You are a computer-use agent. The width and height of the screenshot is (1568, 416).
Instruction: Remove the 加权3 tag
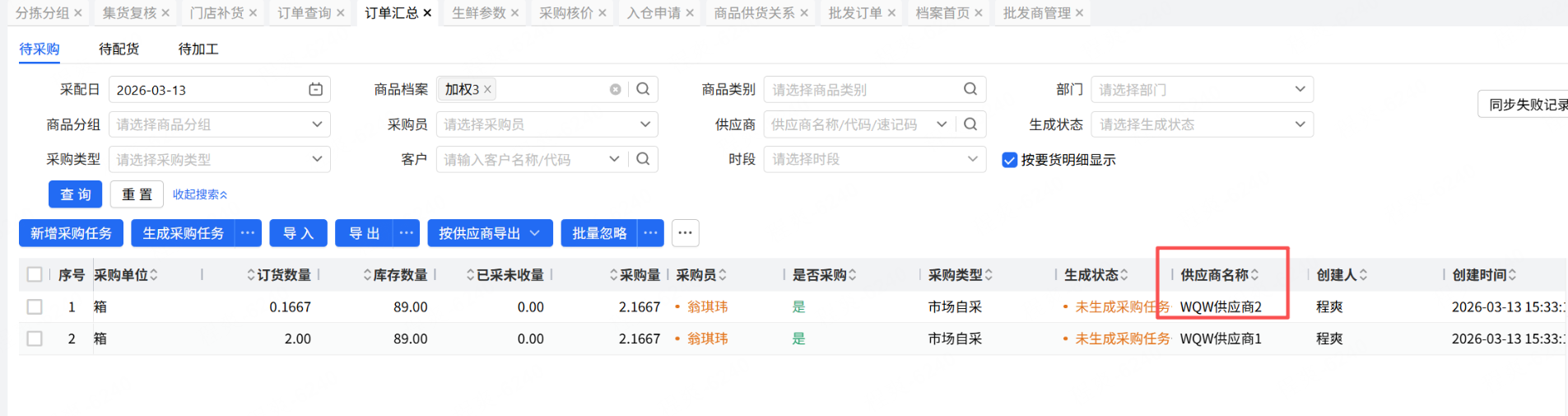tap(488, 90)
